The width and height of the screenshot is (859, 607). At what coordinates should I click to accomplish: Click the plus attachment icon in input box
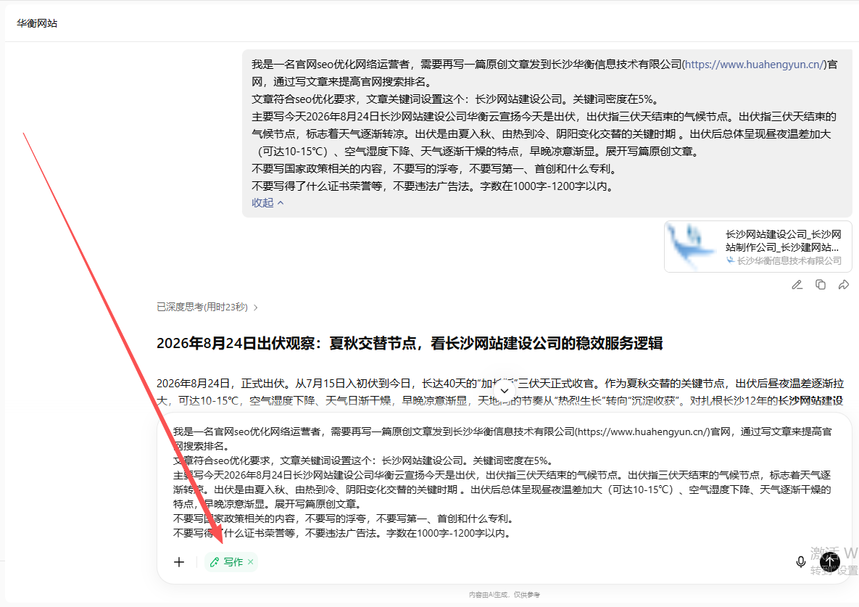(x=179, y=562)
